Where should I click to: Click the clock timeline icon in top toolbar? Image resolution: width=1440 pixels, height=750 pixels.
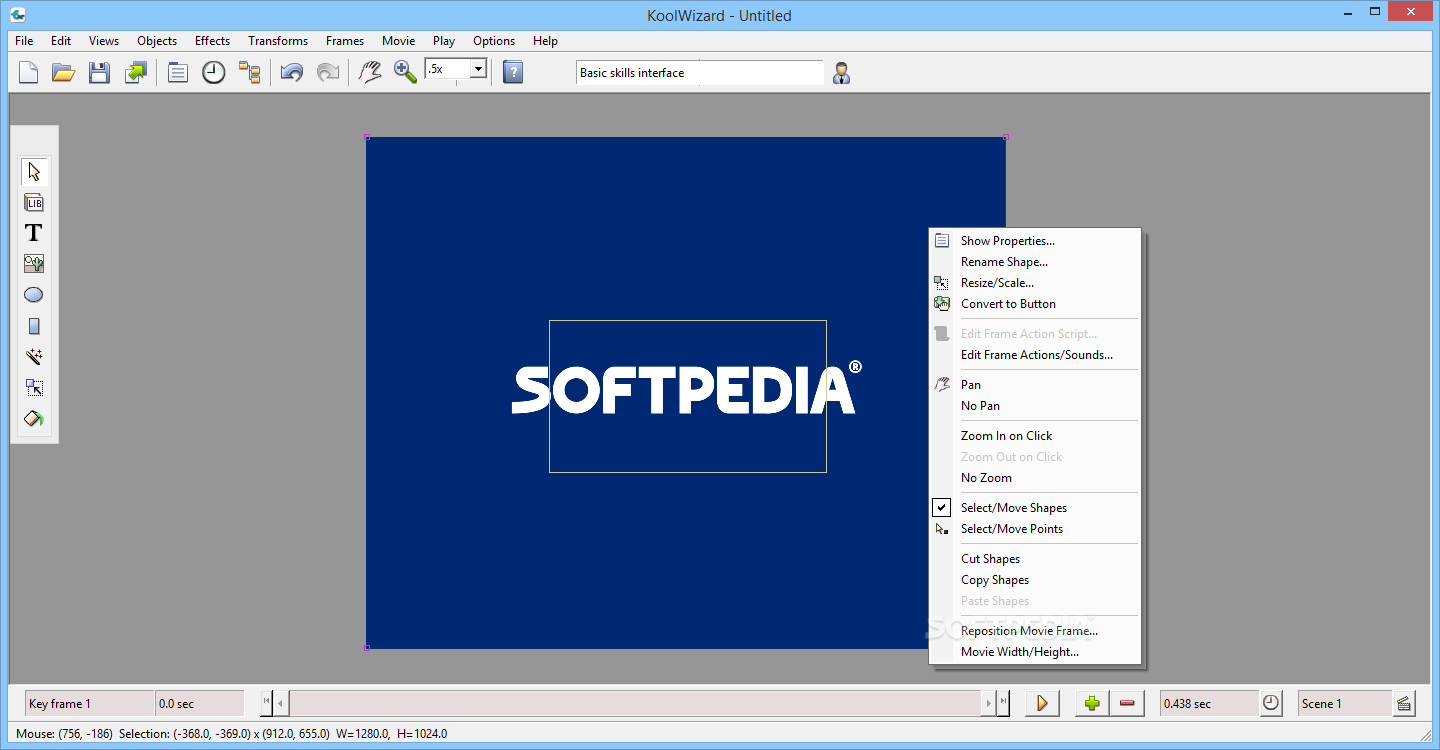click(214, 72)
